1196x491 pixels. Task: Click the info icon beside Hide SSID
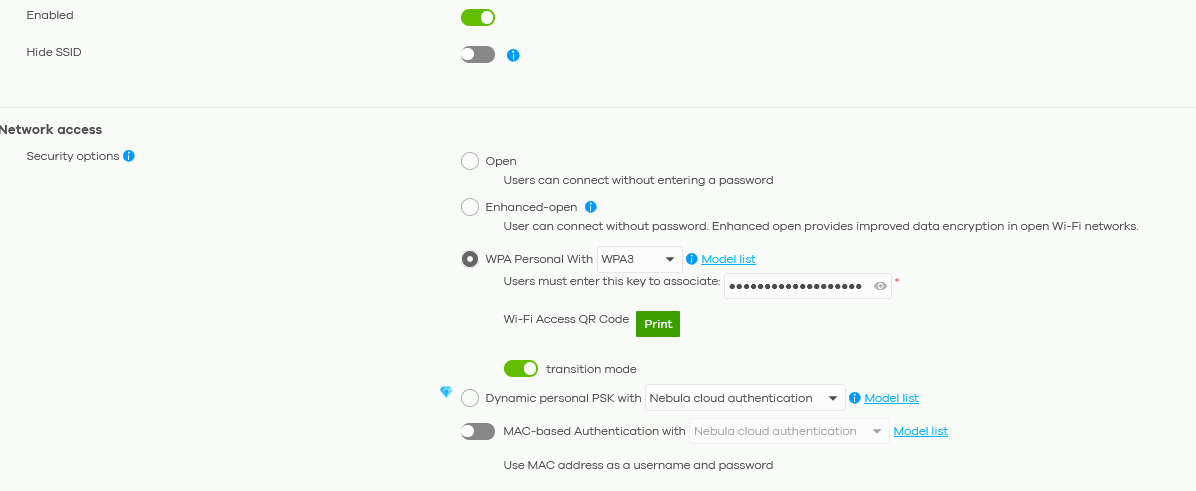pyautogui.click(x=513, y=55)
